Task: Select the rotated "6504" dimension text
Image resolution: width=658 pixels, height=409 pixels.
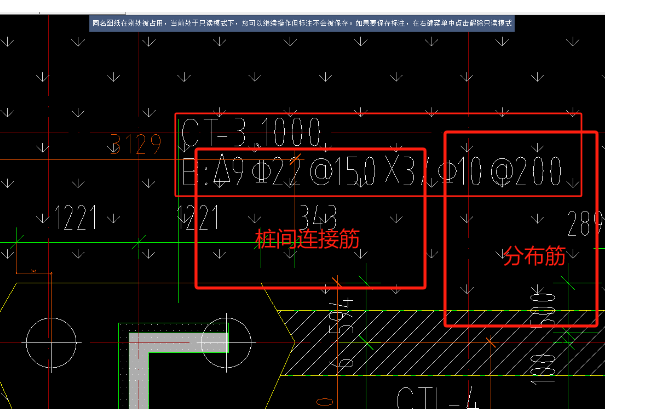Action: pyautogui.click(x=342, y=332)
